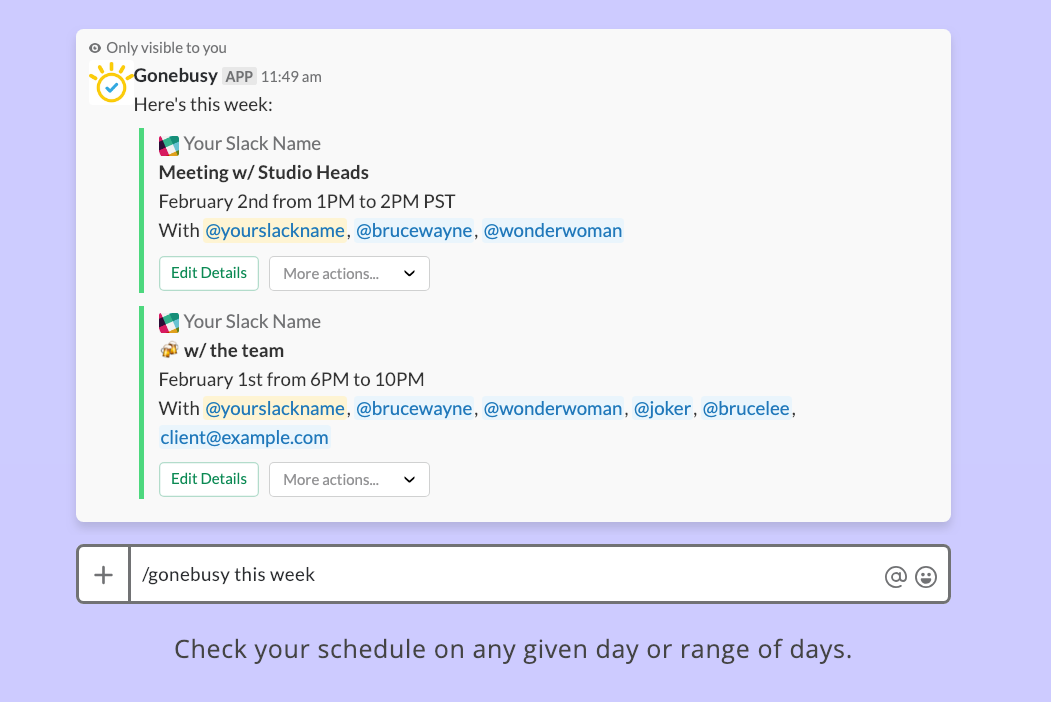This screenshot has height=702, width=1051.
Task: Edit Details of the team event
Action: [209, 479]
